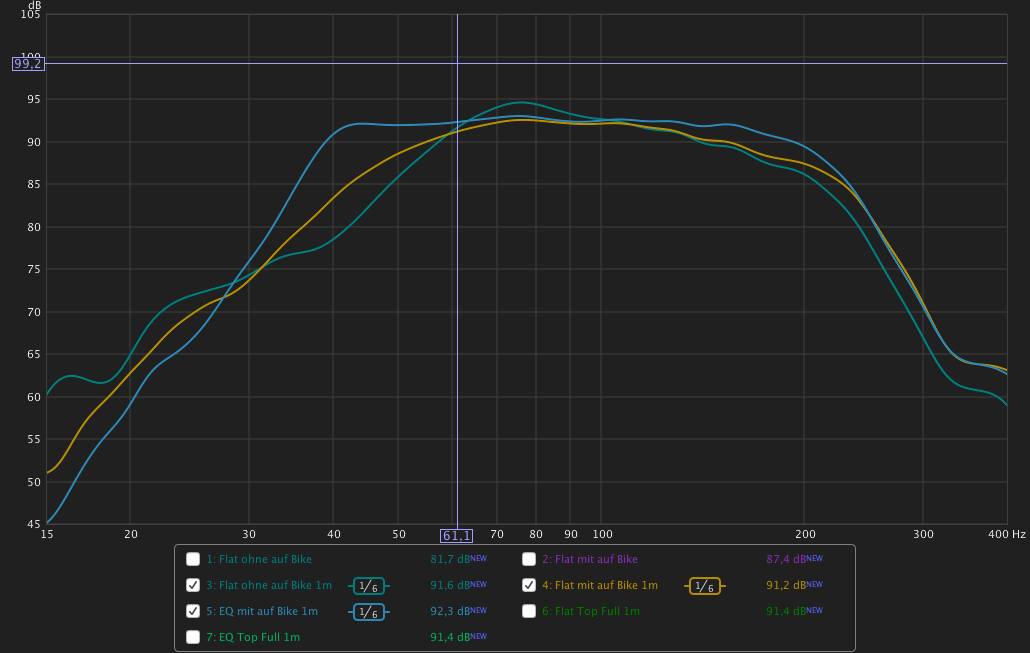This screenshot has width=1030, height=653.
Task: Click 1/6 smoothing icon for trace 3
Action: tap(368, 586)
